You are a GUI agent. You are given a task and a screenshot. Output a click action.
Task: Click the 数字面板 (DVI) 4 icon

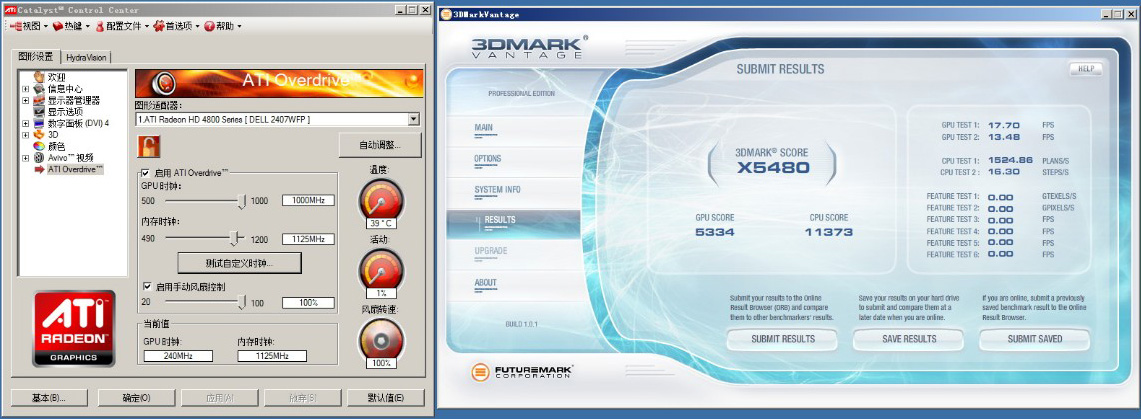[39, 124]
